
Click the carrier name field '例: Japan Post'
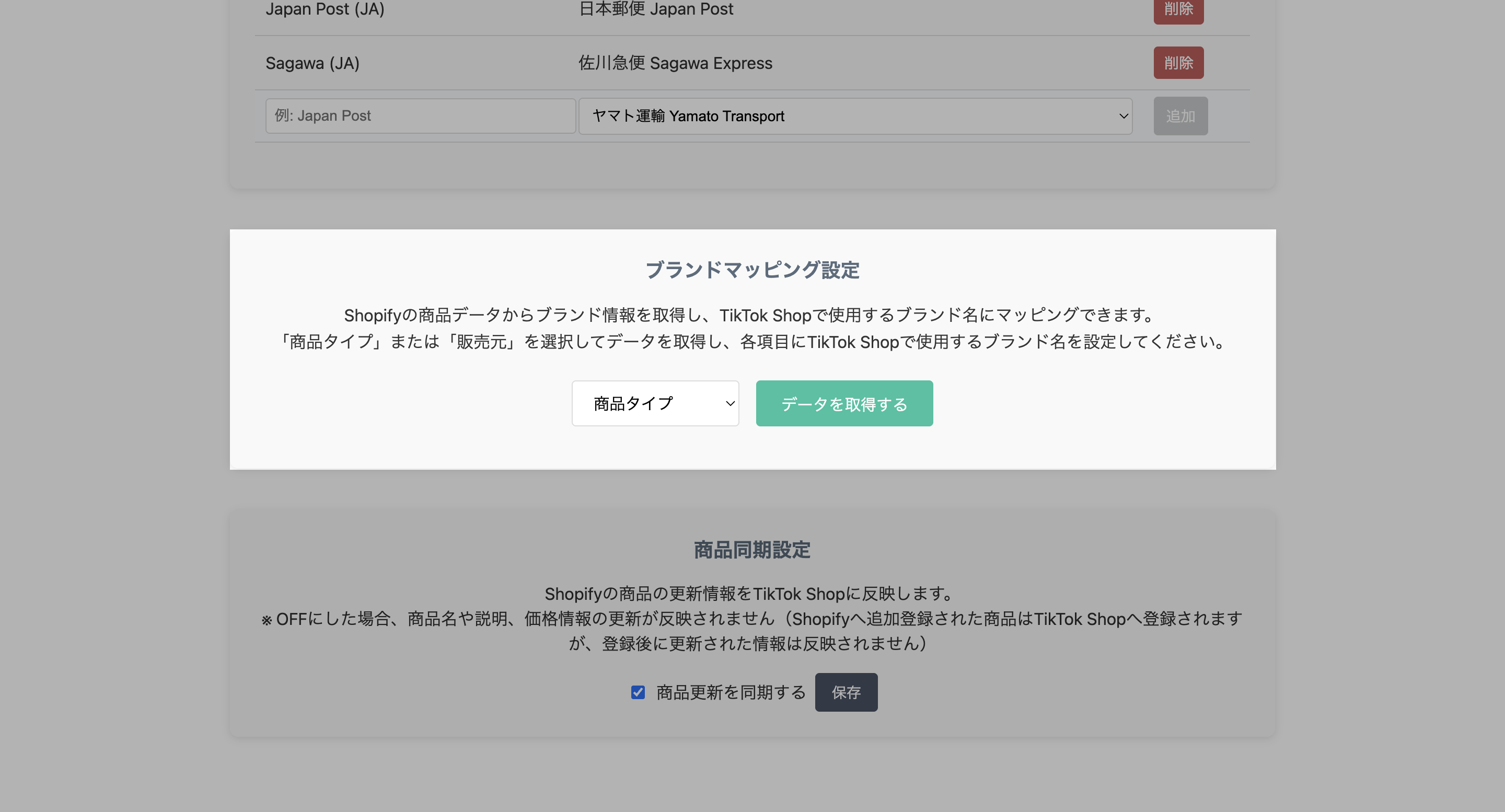(420, 115)
